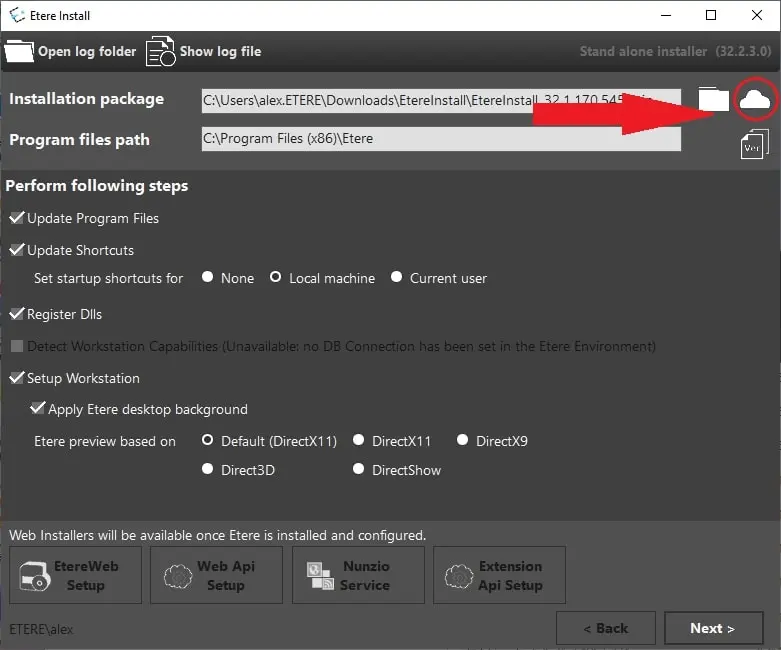
Task: Launch EtereWeb Setup installer
Action: pos(75,575)
